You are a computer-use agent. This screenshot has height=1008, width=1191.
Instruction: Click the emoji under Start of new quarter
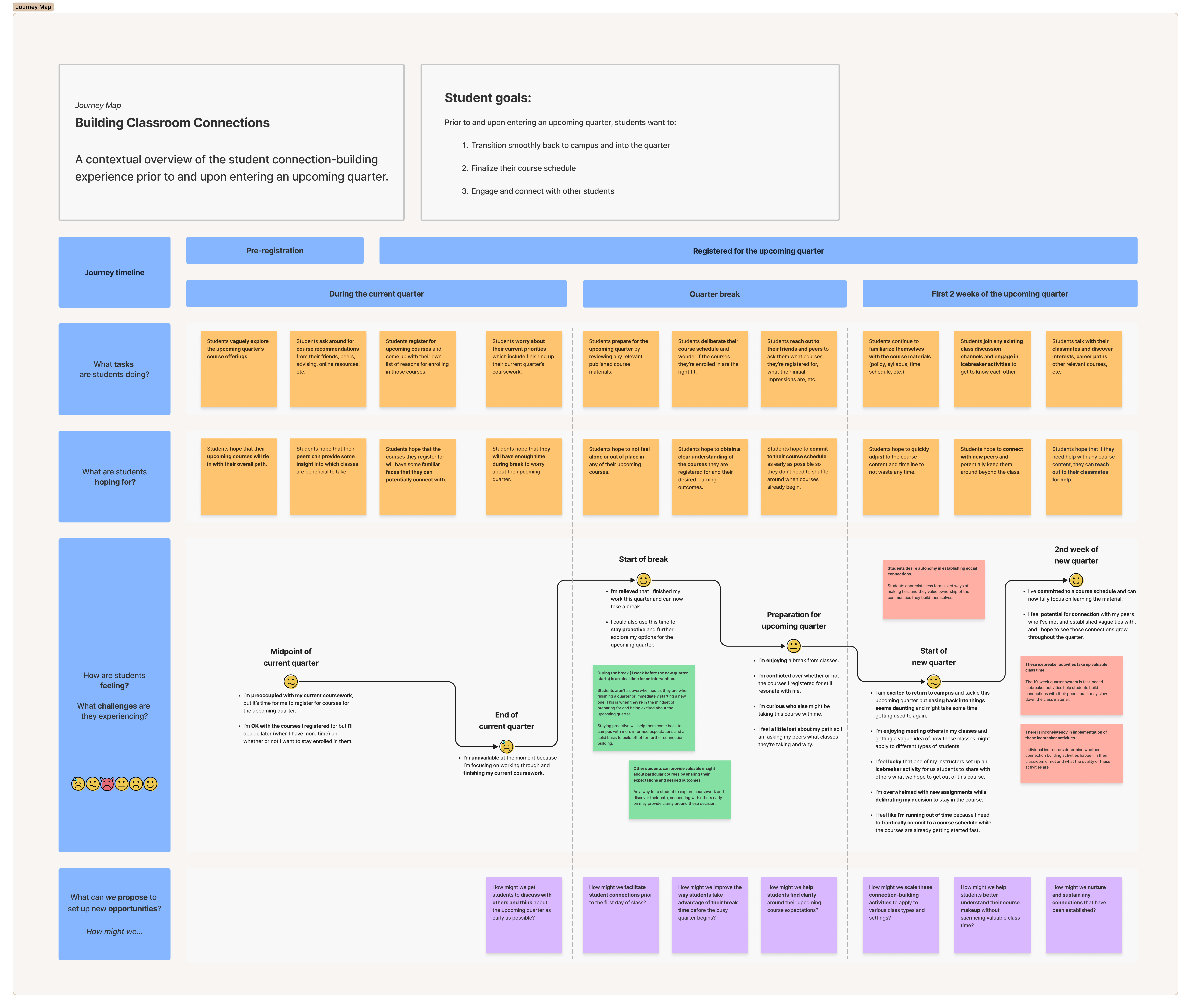pyautogui.click(x=933, y=681)
